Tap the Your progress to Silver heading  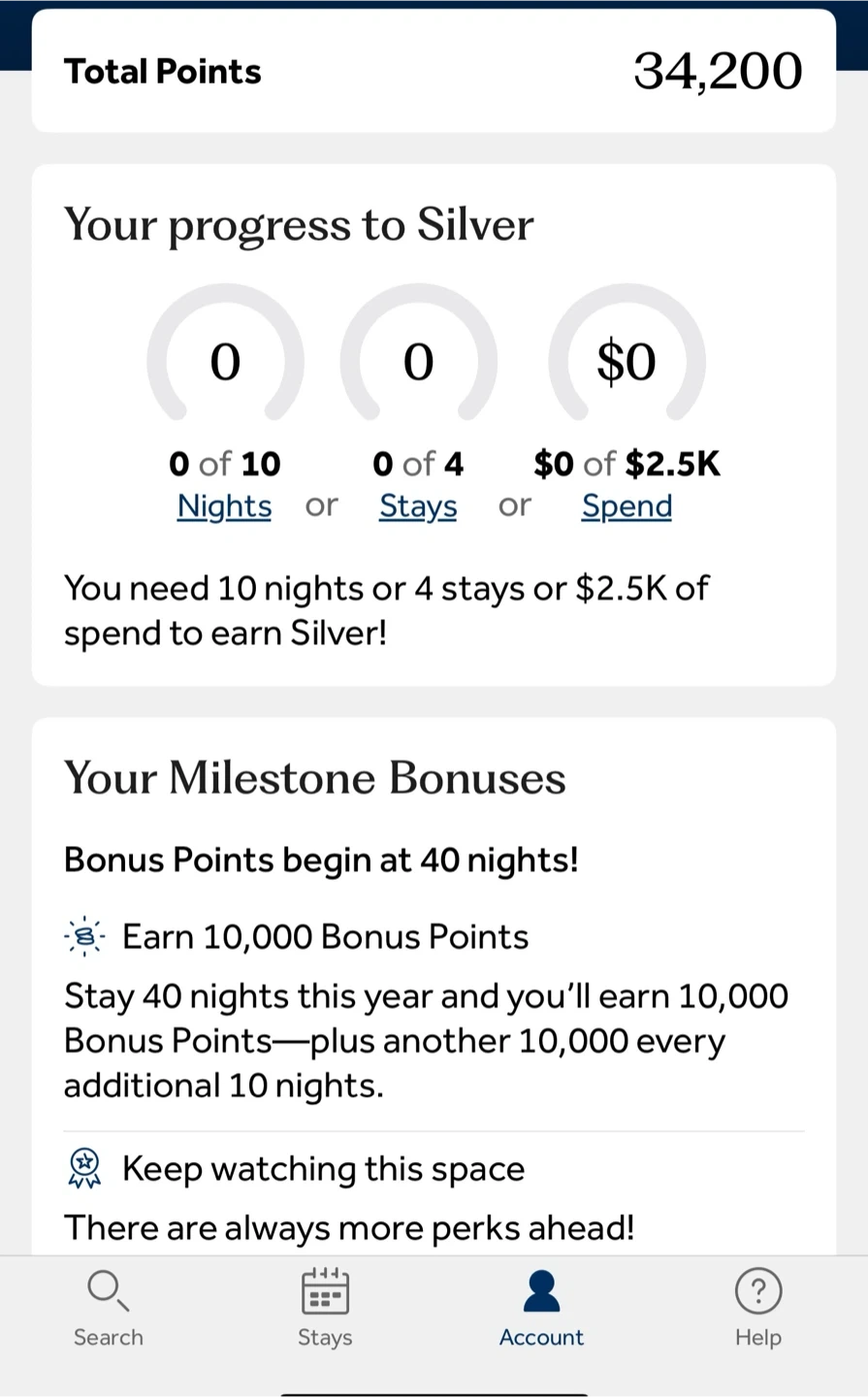coord(299,225)
